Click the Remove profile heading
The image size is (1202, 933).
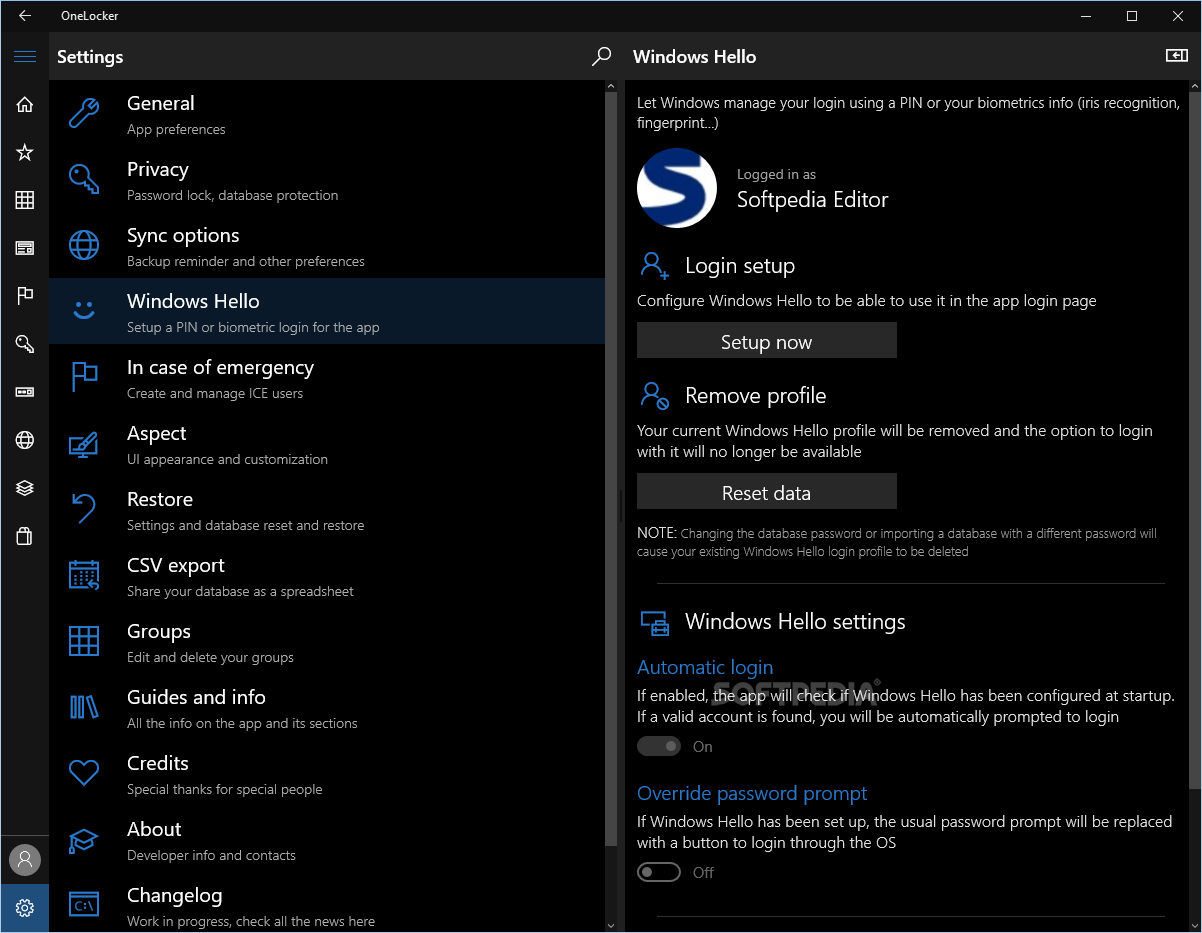tap(756, 396)
